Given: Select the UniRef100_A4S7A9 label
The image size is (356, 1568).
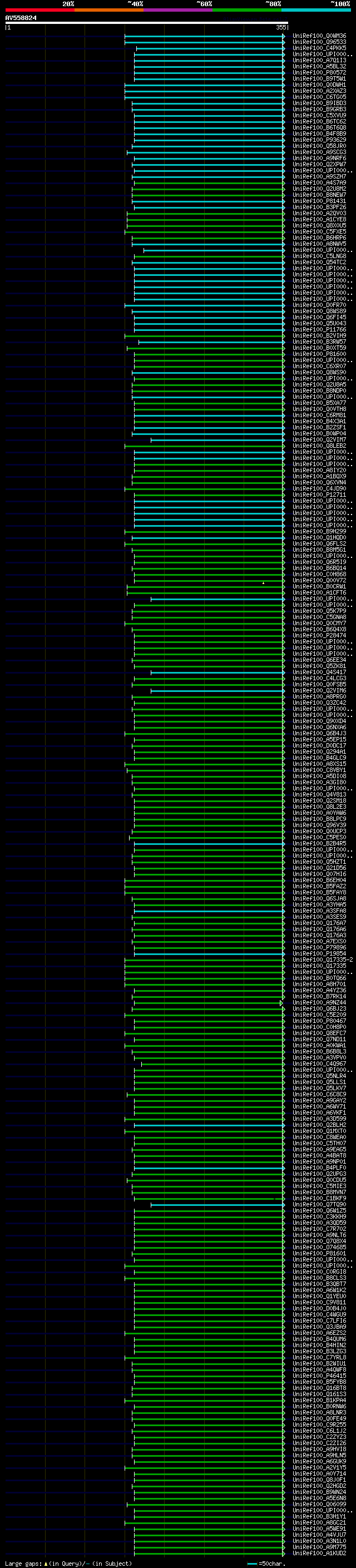Looking at the screenshot, I should (x=319, y=182).
